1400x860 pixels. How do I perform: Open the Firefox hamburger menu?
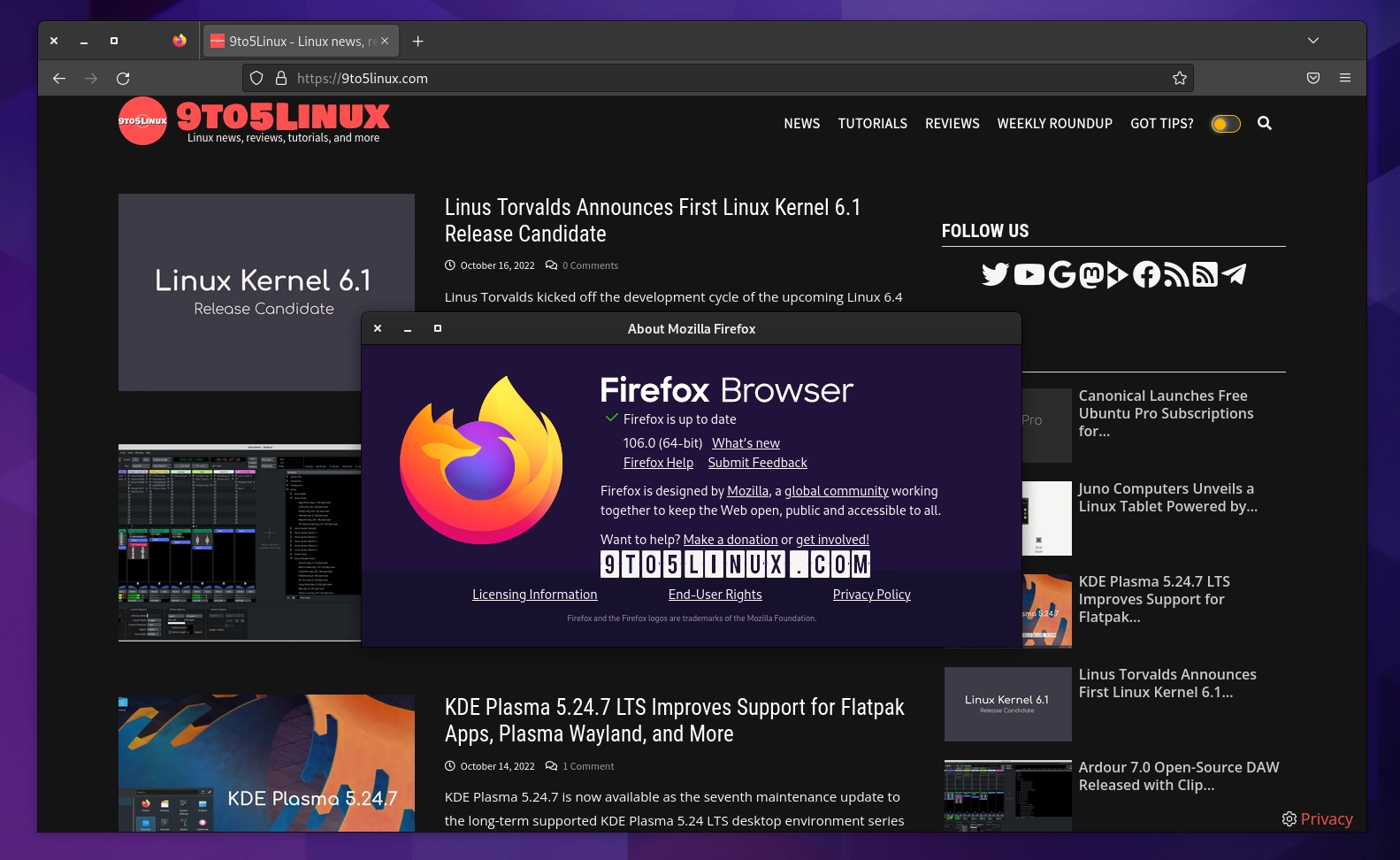pos(1345,78)
